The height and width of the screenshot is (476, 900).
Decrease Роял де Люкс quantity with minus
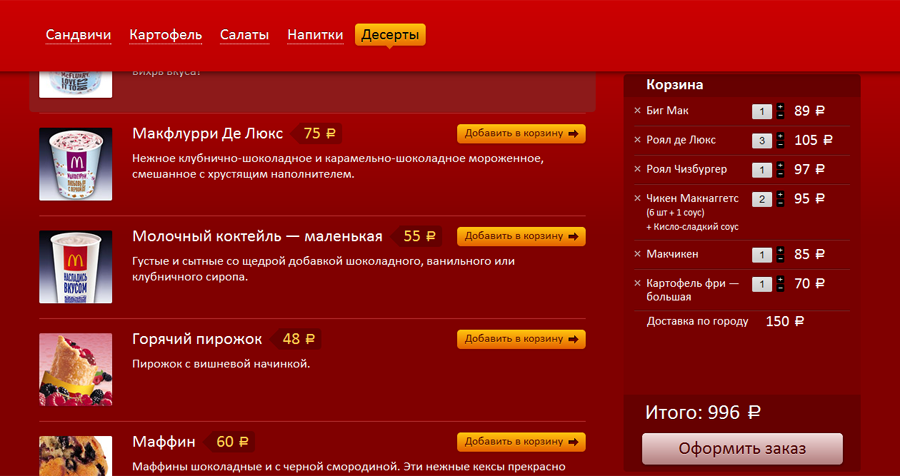click(780, 144)
